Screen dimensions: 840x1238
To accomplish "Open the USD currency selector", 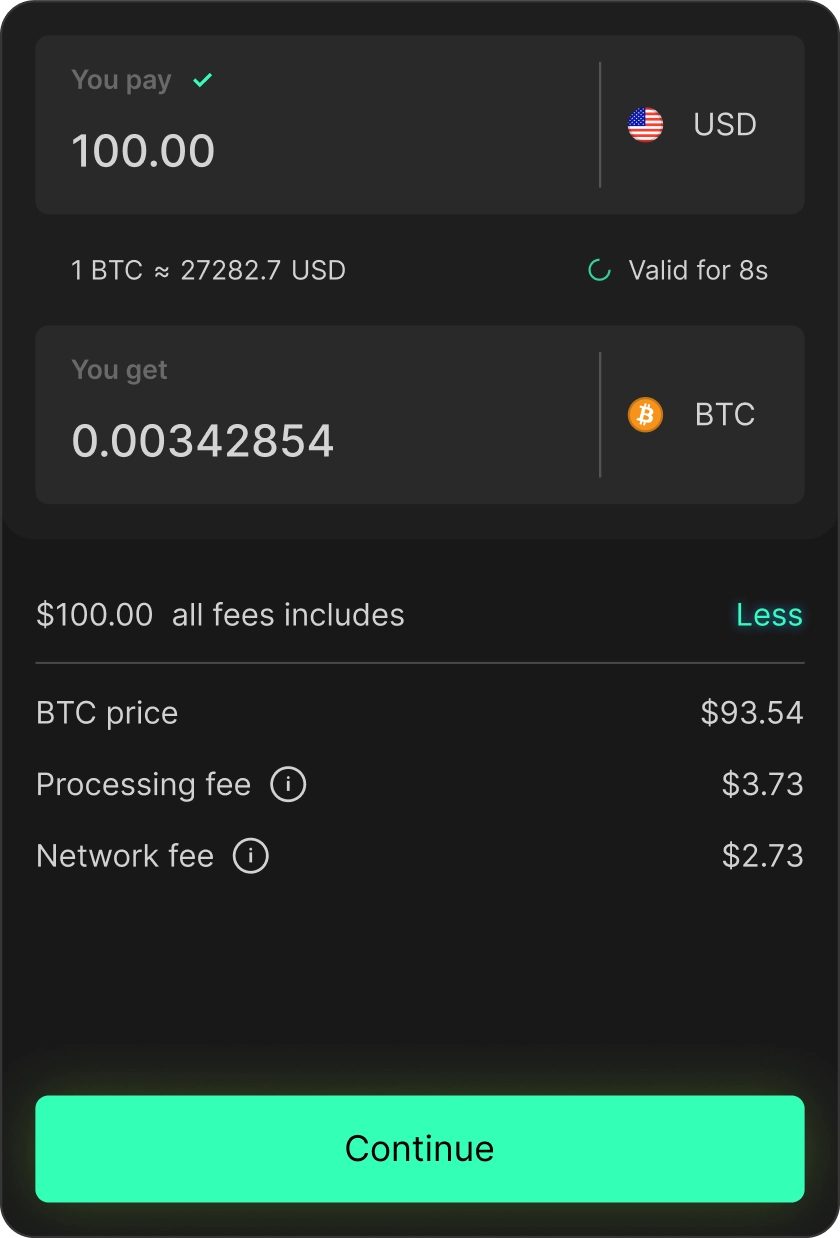I will coord(703,125).
